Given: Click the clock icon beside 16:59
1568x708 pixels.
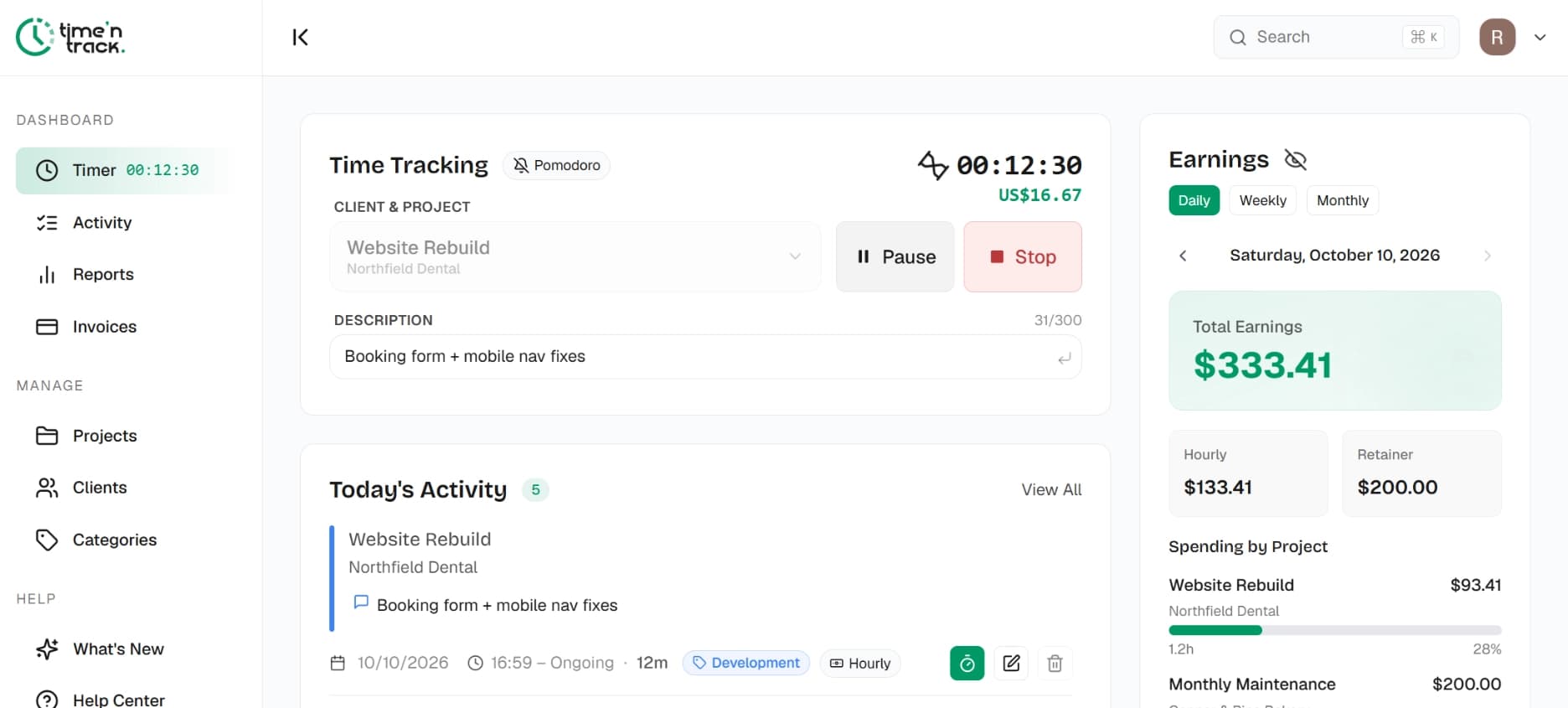Looking at the screenshot, I should (475, 663).
